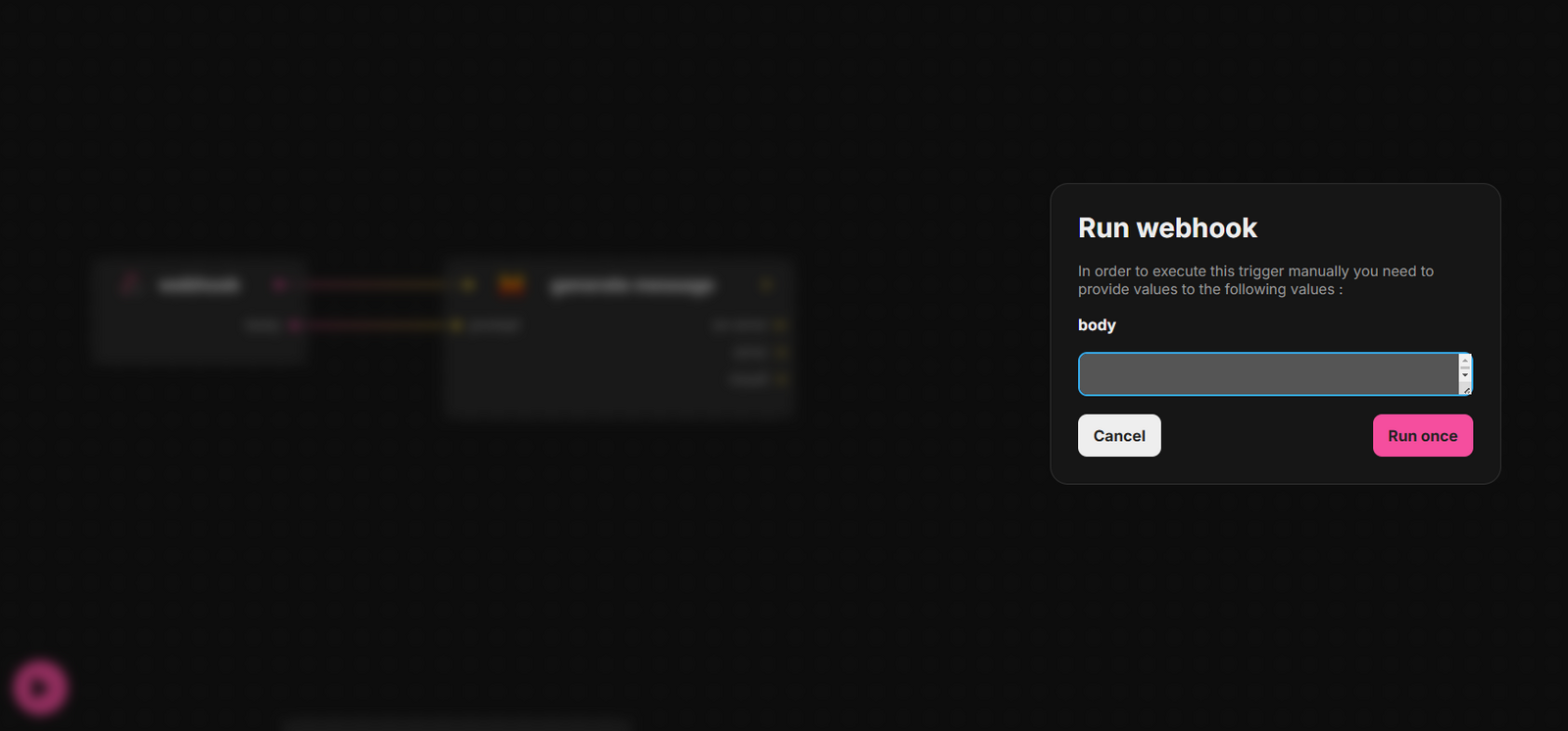Click the pink Run once button
This screenshot has height=731, width=1568.
[x=1423, y=435]
